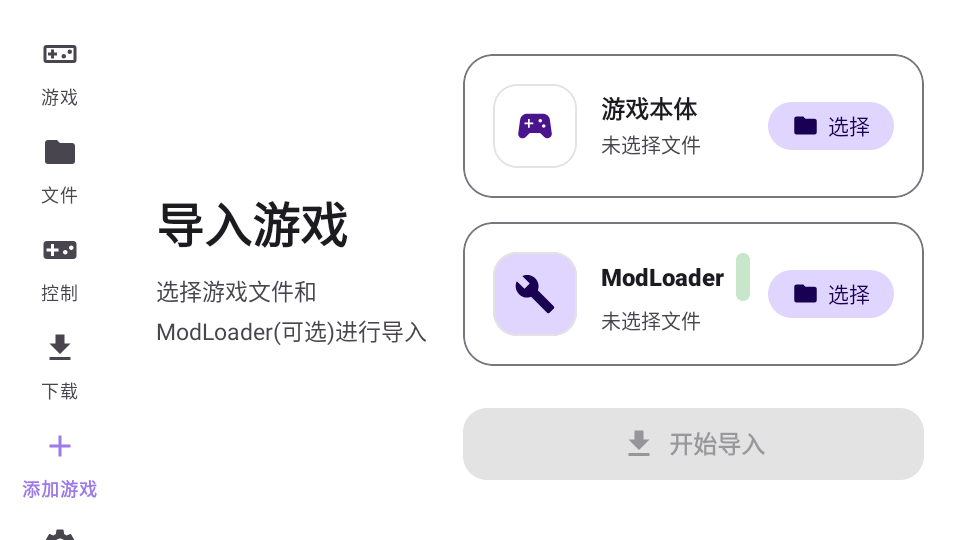Click 未选择文件 status under ModLoader
This screenshot has height=540, width=960.
pyautogui.click(x=650, y=321)
